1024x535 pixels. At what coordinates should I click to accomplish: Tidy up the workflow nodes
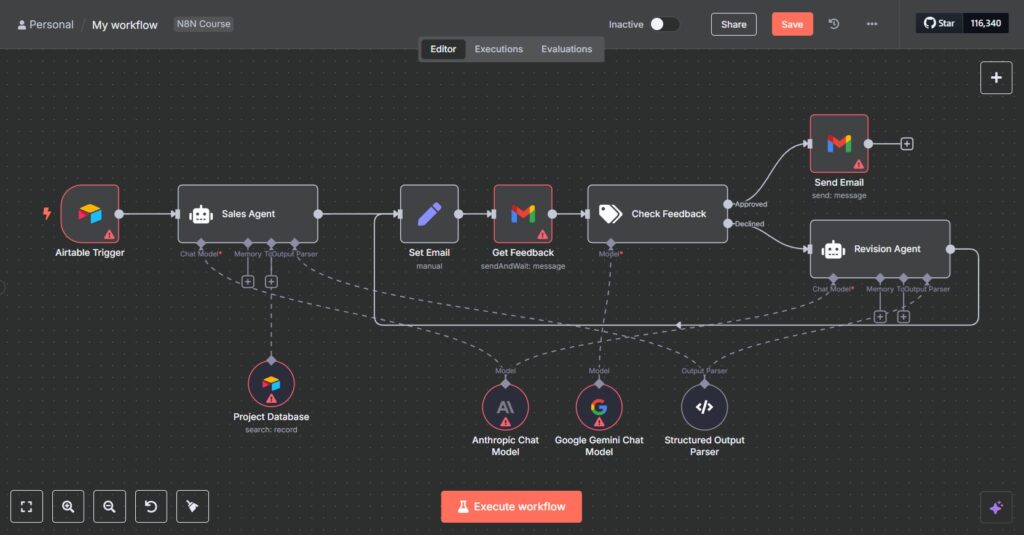(x=193, y=506)
